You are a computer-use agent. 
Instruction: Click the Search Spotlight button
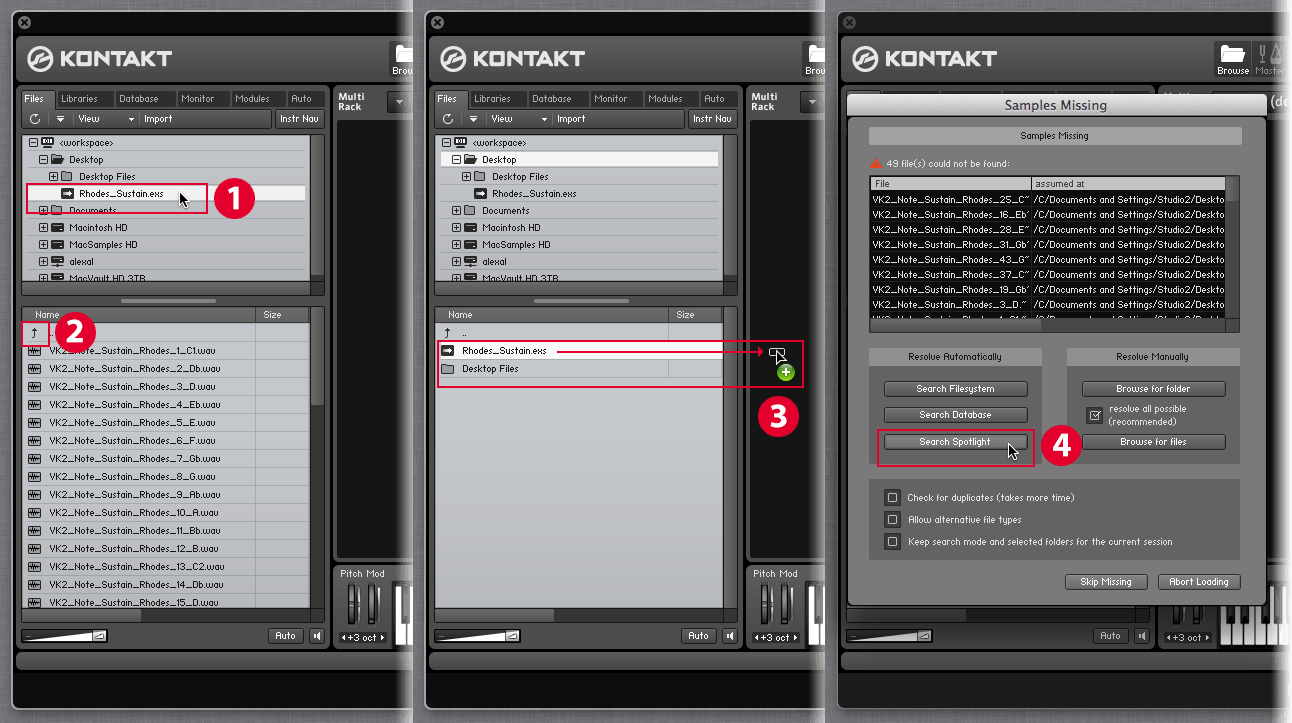[x=955, y=442]
